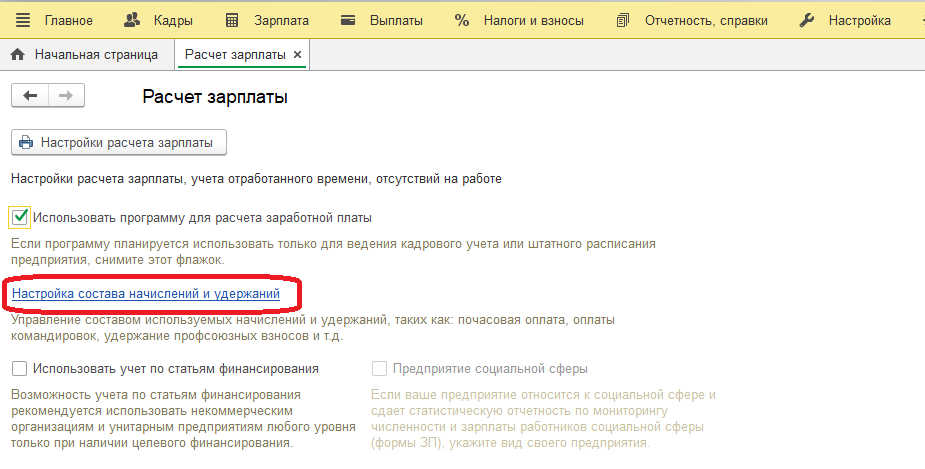Switch to Начальная страница tab
Viewport: 925px width, 469px height.
click(97, 54)
